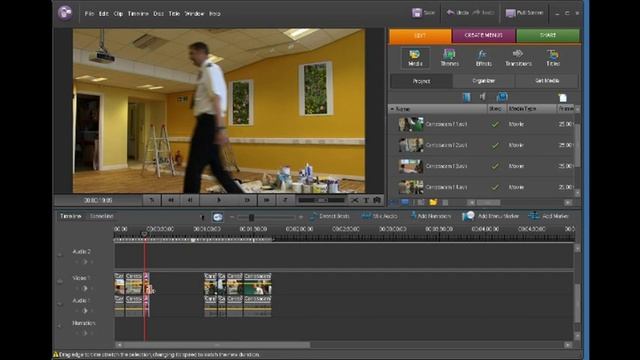Open the File menu
640x360 pixels.
pyautogui.click(x=89, y=14)
